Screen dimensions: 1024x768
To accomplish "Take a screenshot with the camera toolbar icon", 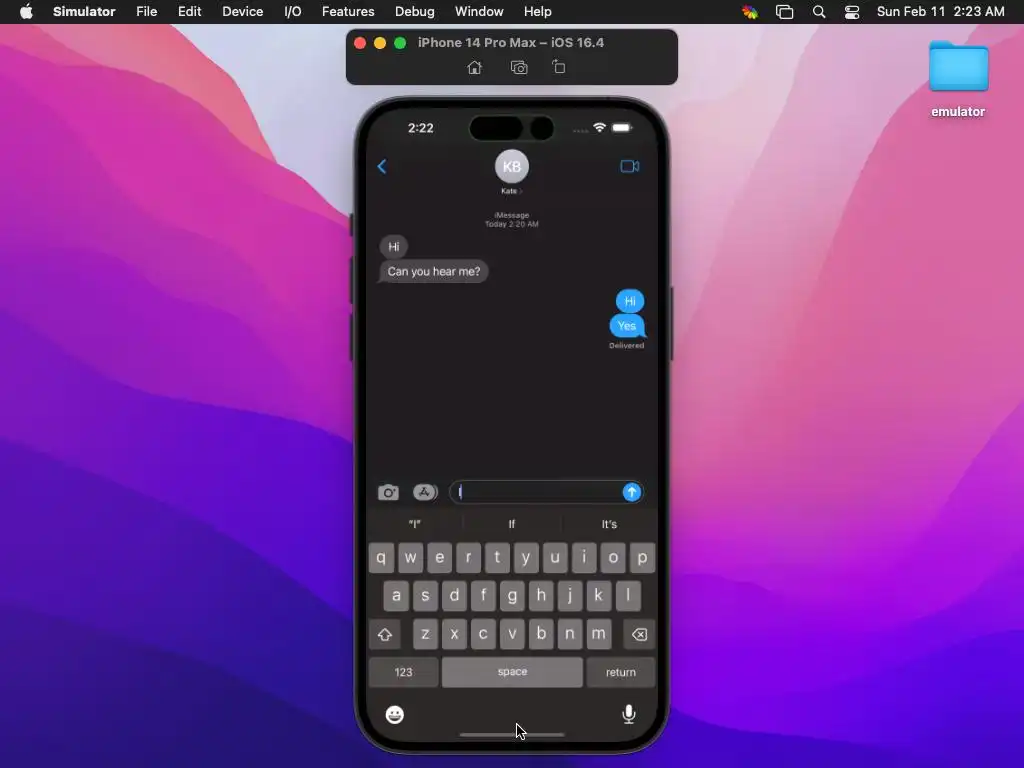I will (x=519, y=67).
